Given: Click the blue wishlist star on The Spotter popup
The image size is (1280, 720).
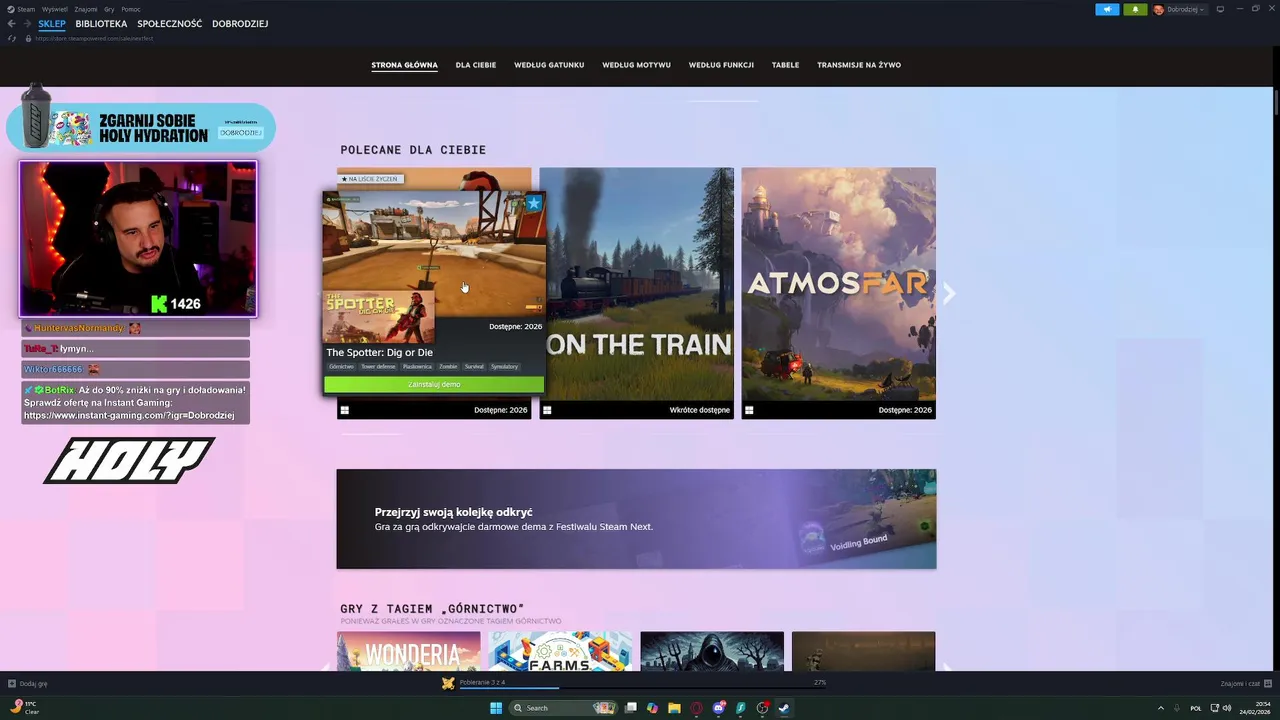Looking at the screenshot, I should [534, 204].
